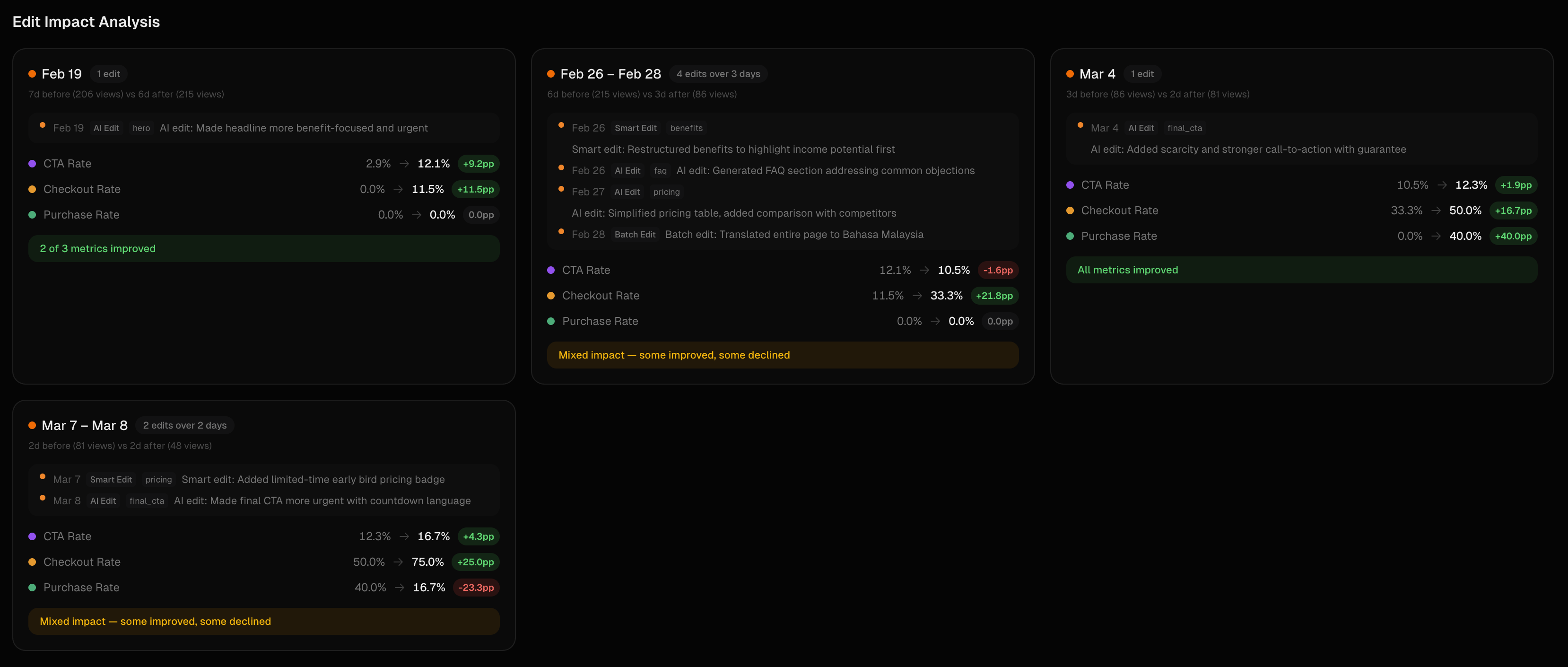This screenshot has height=667, width=1568.
Task: Click the '4 edits over 3 days' badge
Action: [x=718, y=74]
